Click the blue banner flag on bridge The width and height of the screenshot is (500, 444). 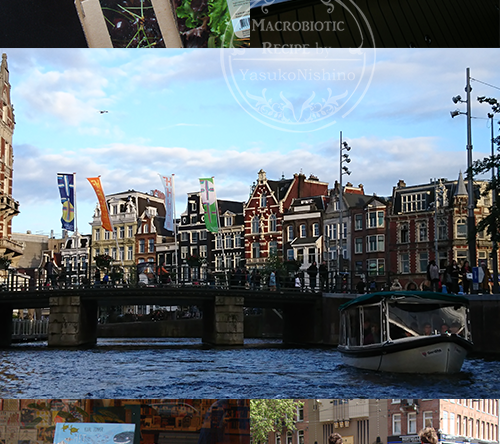(66, 202)
